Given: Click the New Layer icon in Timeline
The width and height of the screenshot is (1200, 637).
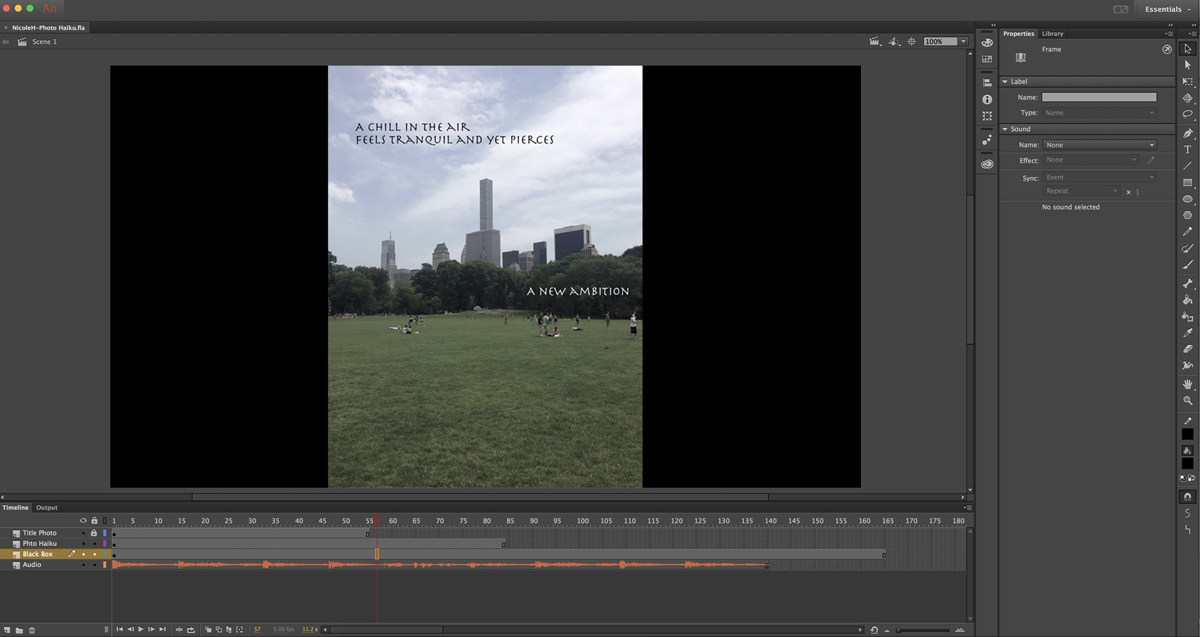Looking at the screenshot, I should 7,630.
